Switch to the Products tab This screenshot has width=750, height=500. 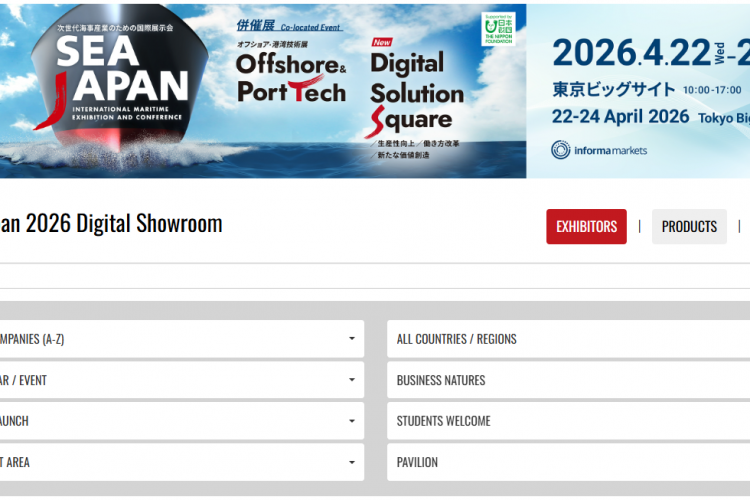(x=689, y=227)
